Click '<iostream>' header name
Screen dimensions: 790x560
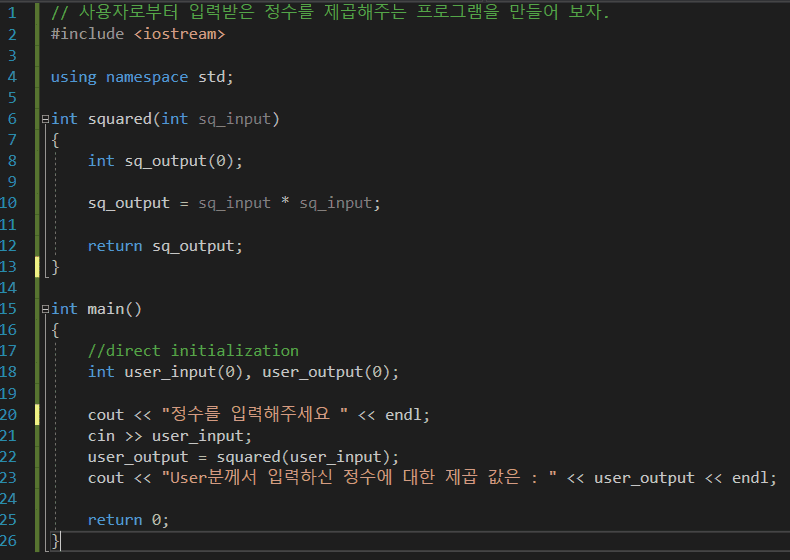coord(179,34)
